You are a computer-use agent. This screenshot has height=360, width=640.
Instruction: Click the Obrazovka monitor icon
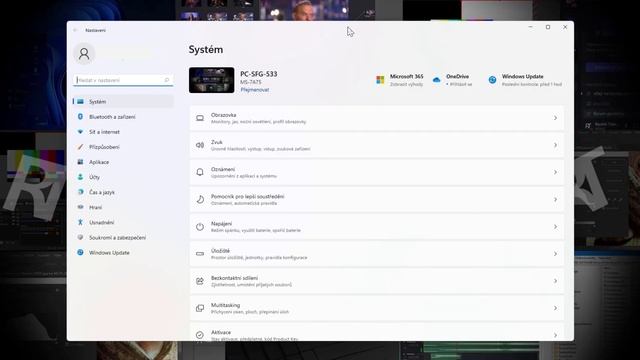coord(200,118)
